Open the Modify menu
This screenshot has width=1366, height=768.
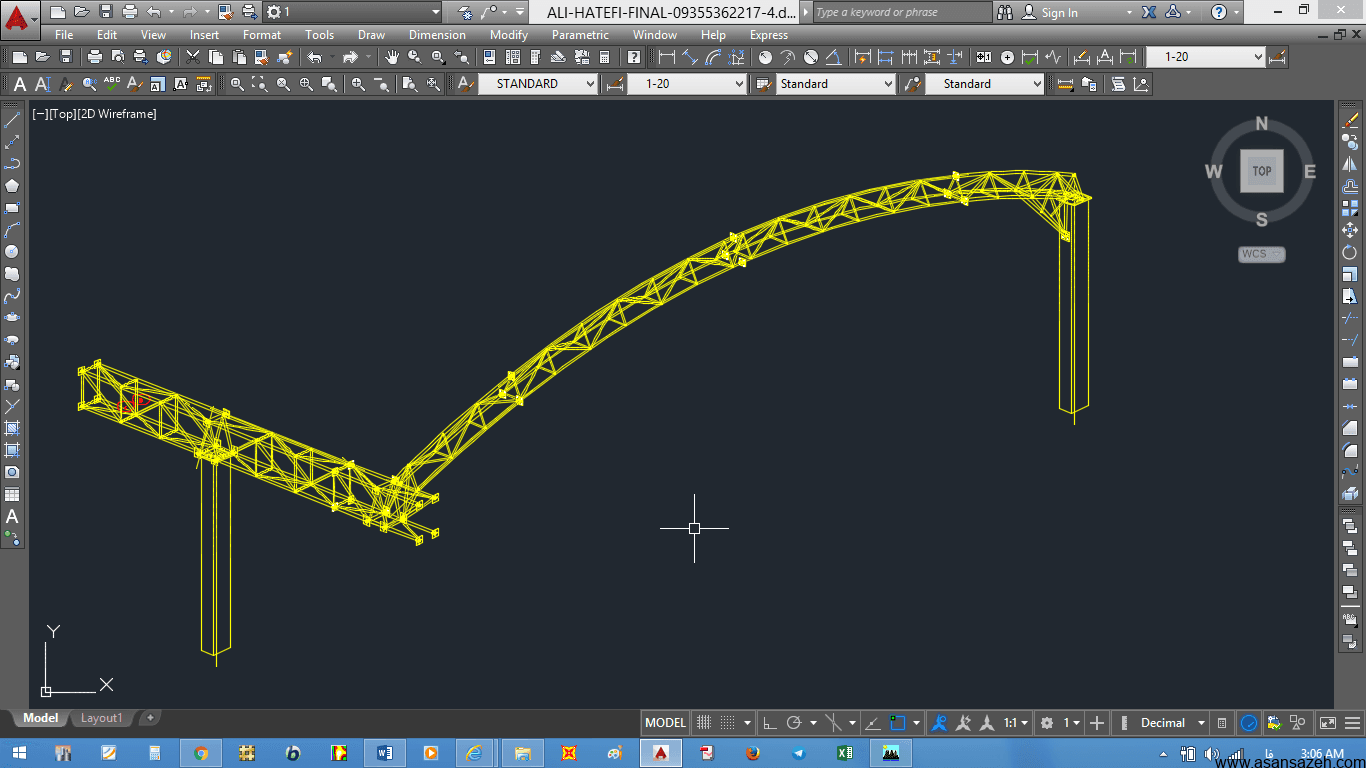click(x=509, y=35)
